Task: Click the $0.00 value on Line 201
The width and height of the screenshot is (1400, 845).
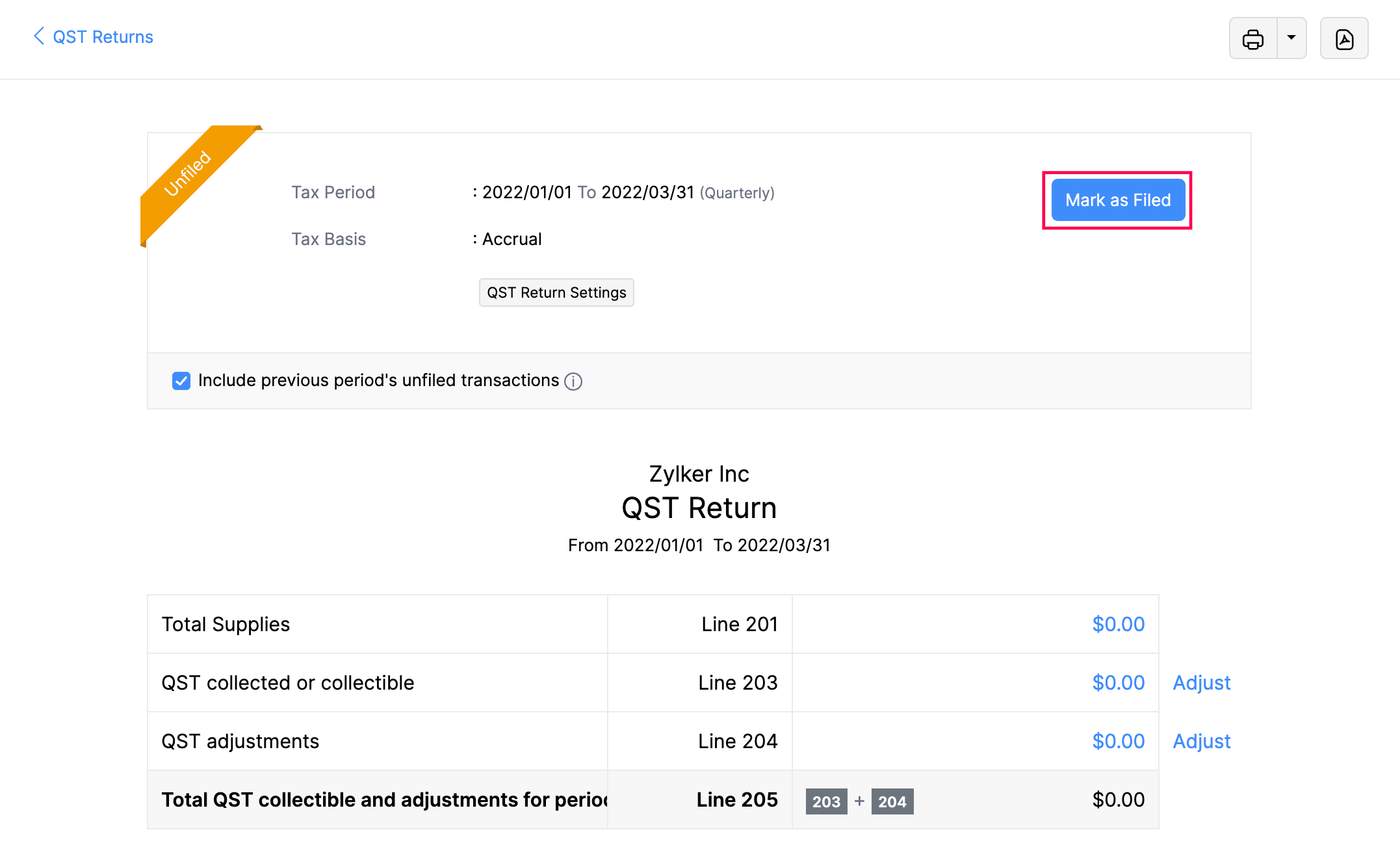Action: click(x=1118, y=624)
